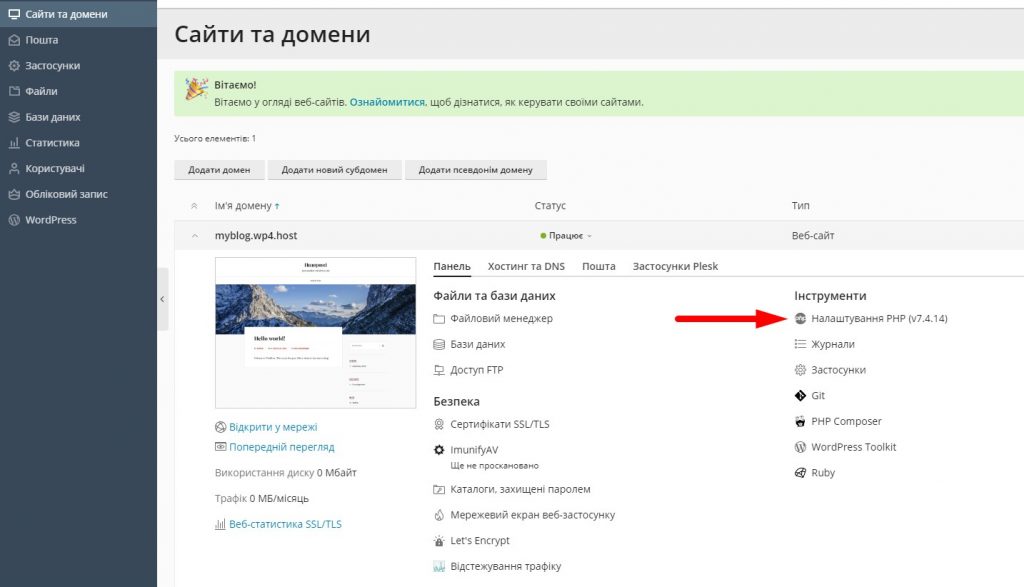Open Let's Encrypt

coord(480,541)
